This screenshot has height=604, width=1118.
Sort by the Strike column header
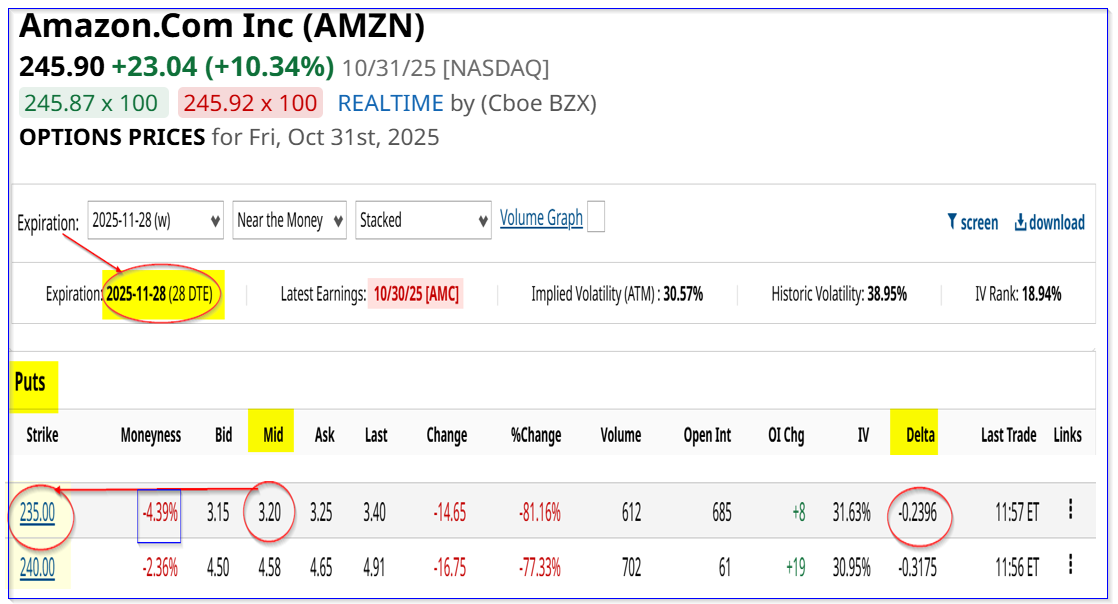point(42,435)
